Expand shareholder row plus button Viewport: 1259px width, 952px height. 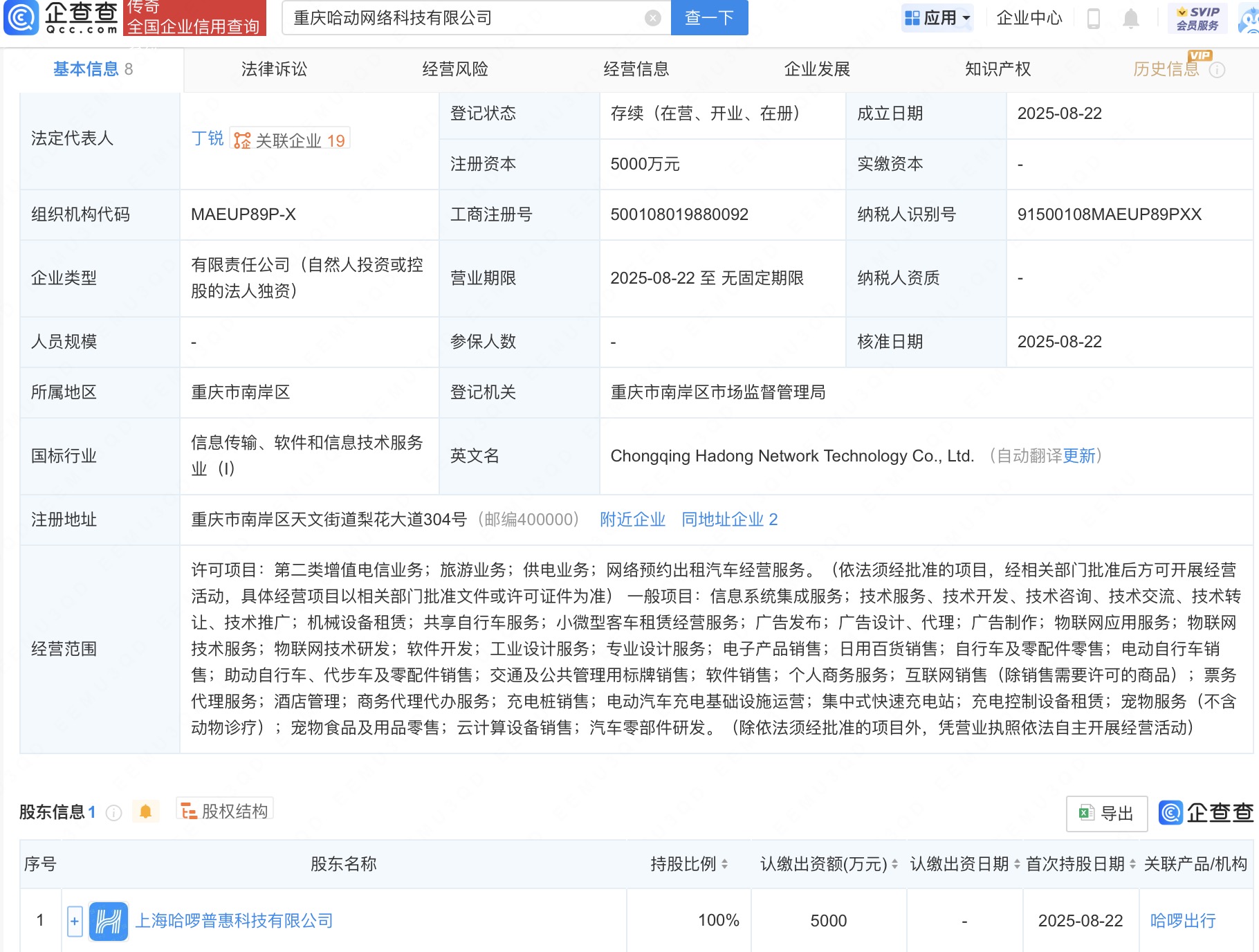75,921
